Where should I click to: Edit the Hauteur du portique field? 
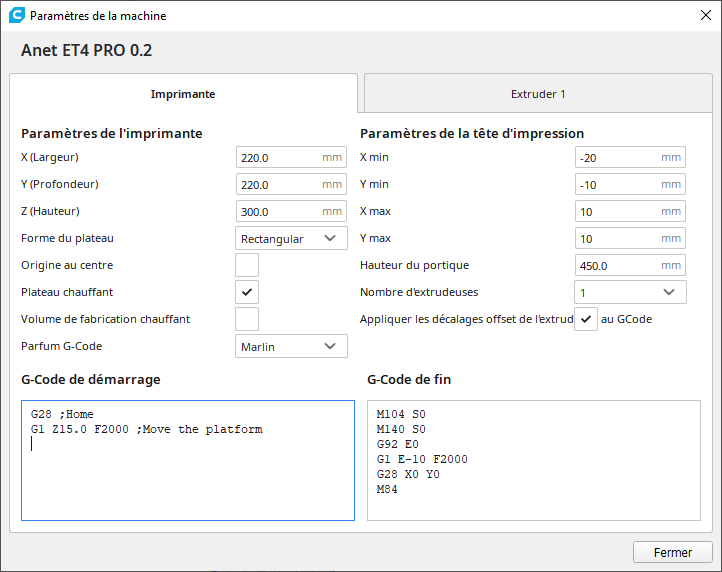(630, 265)
